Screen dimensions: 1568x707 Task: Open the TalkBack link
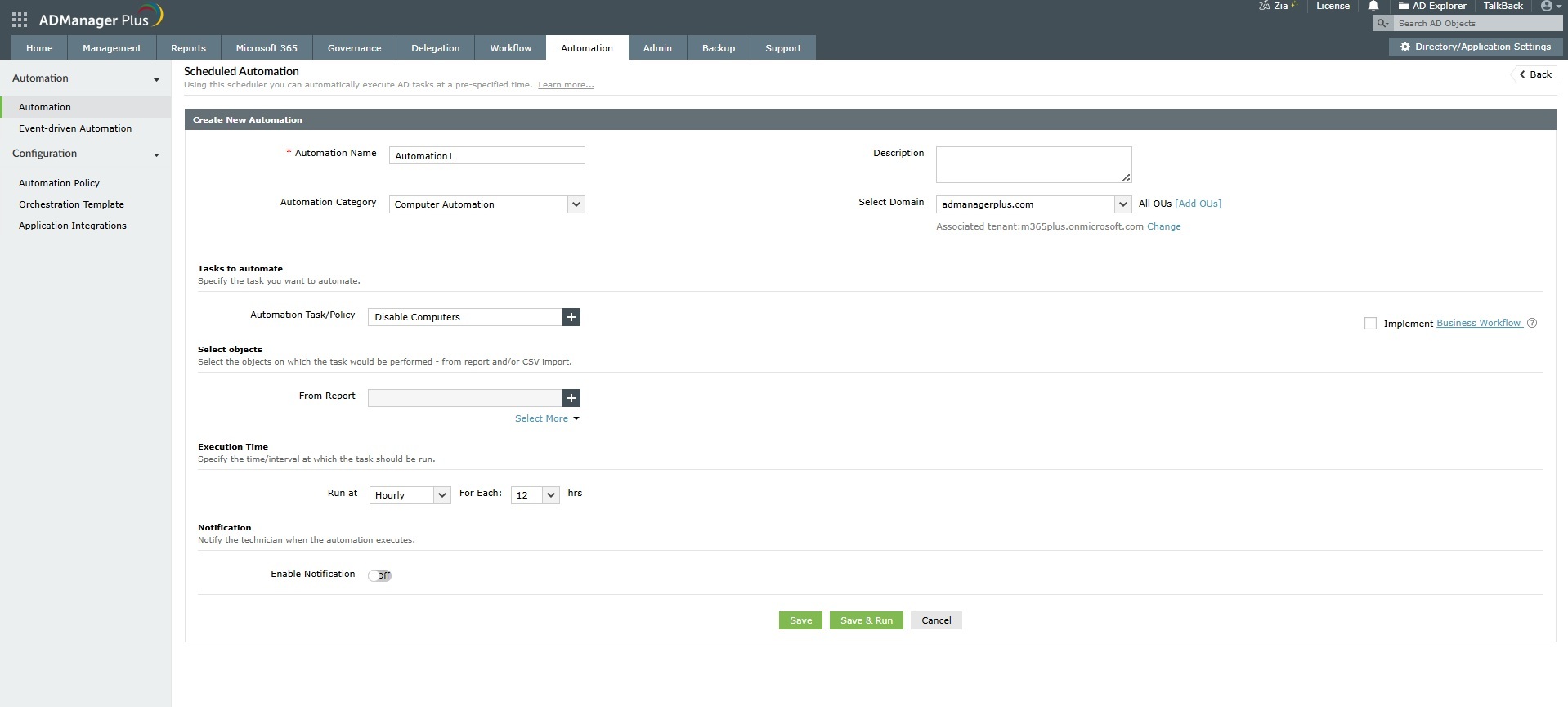1503,6
